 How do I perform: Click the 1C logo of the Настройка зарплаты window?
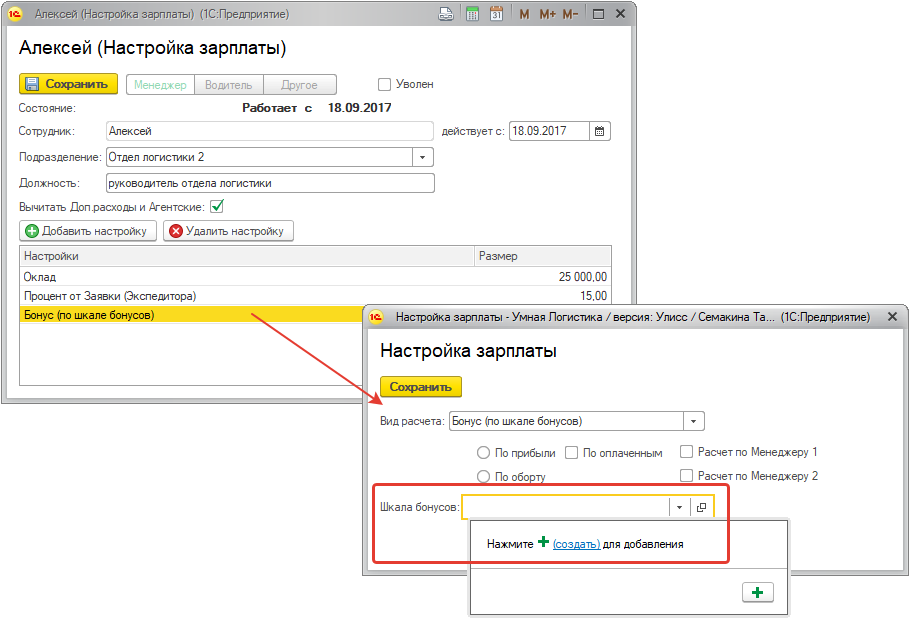(x=376, y=317)
